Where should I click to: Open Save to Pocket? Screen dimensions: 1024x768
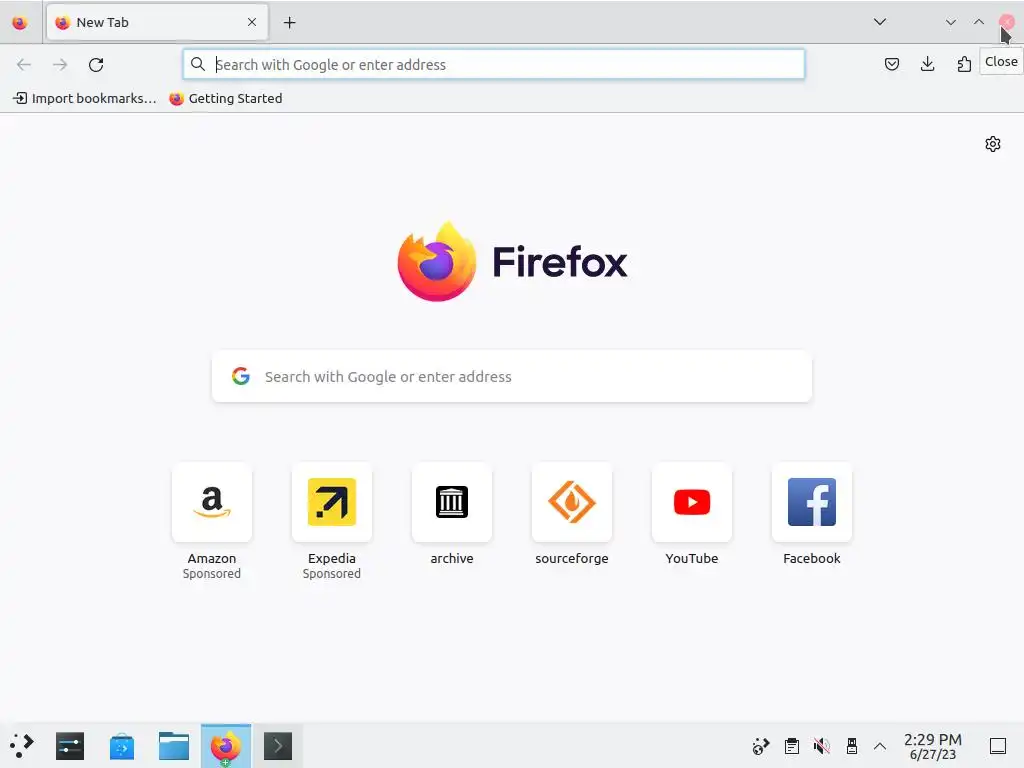coord(891,64)
